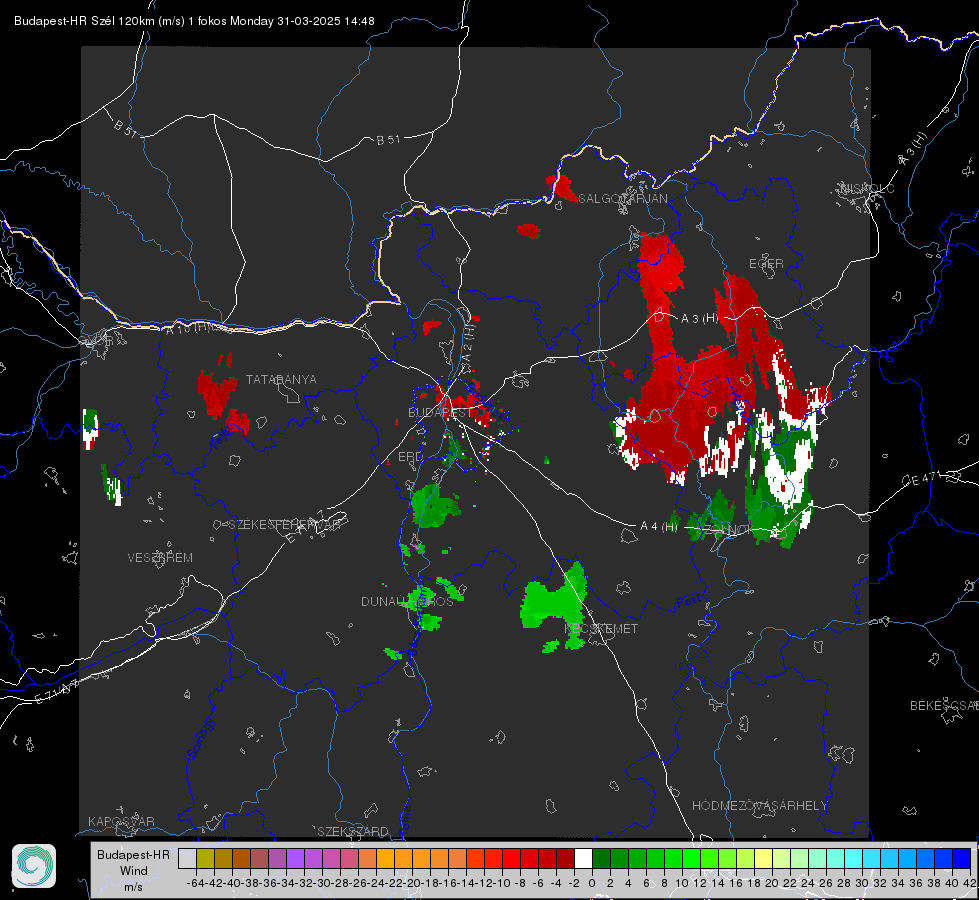Click the SZEKSZÁRD city label
The height and width of the screenshot is (900, 979).
[353, 831]
